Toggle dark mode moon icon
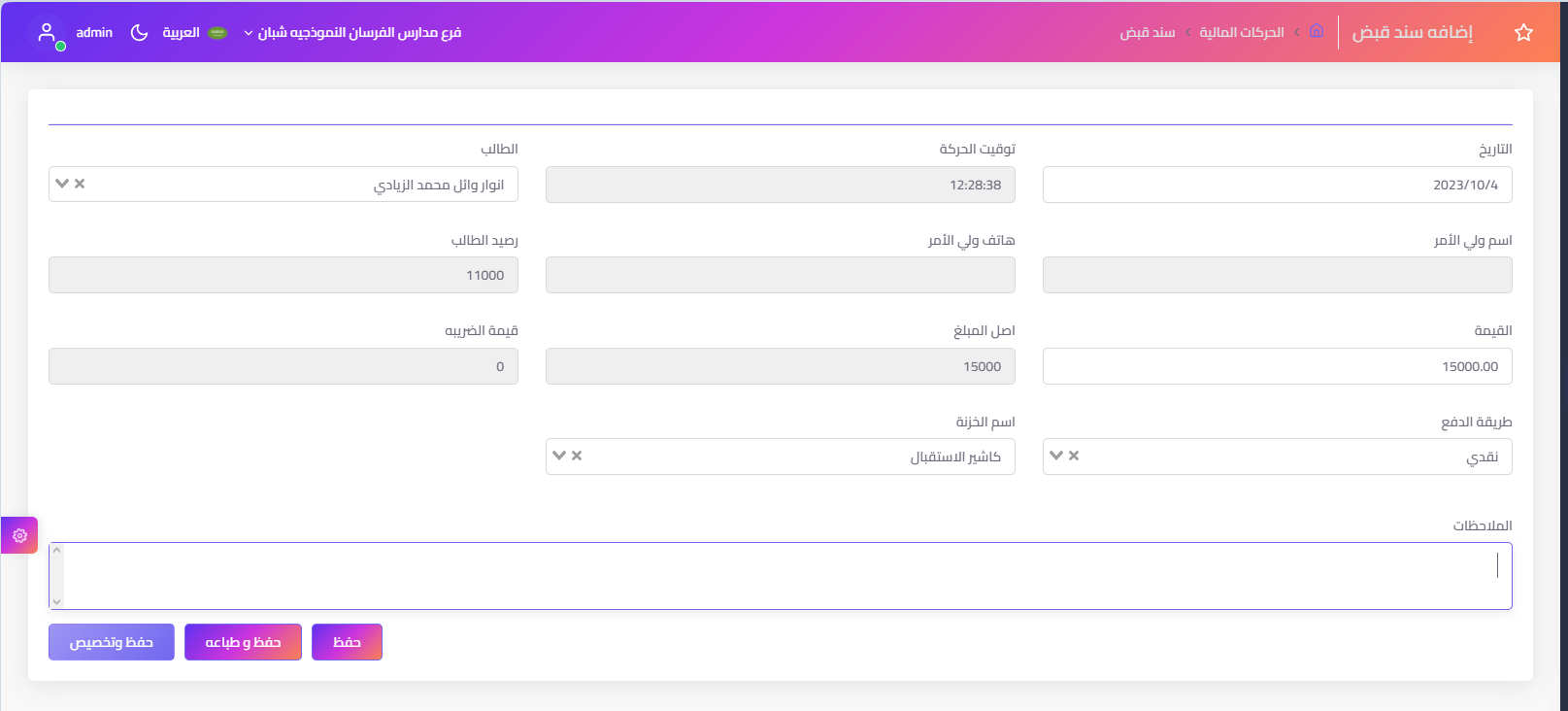This screenshot has width=1568, height=711. coord(139,33)
